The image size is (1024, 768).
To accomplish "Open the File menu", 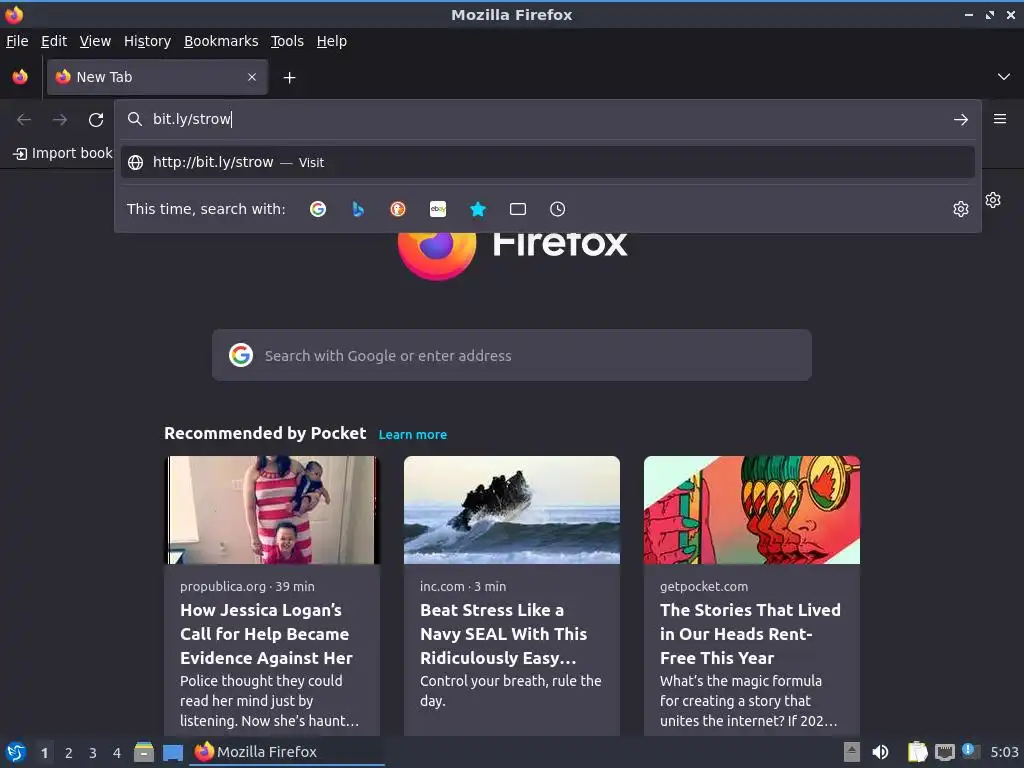I will [17, 41].
